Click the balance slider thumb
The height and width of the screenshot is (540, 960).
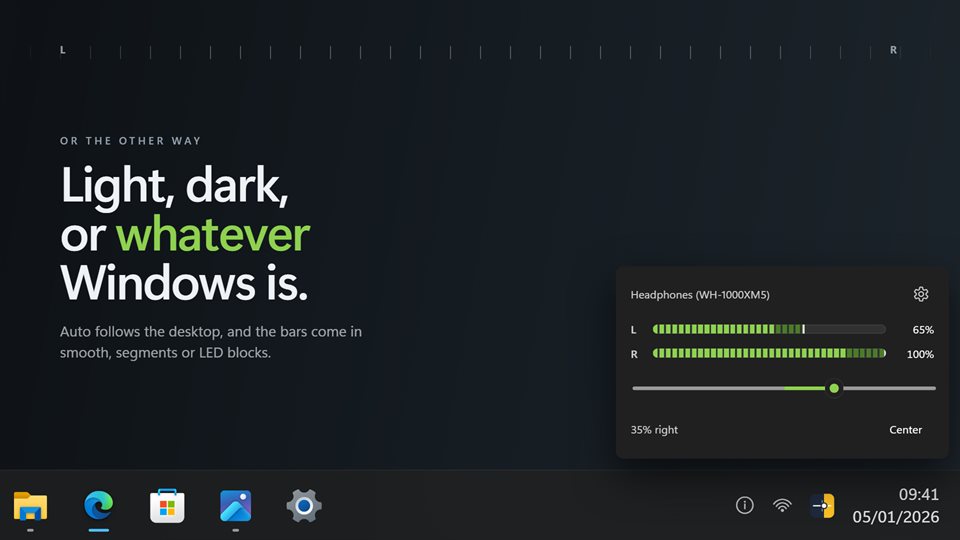(x=834, y=388)
